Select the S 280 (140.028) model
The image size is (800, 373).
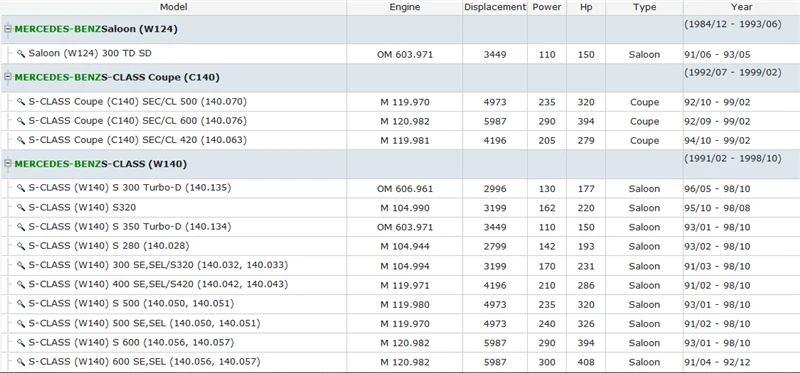click(x=109, y=246)
